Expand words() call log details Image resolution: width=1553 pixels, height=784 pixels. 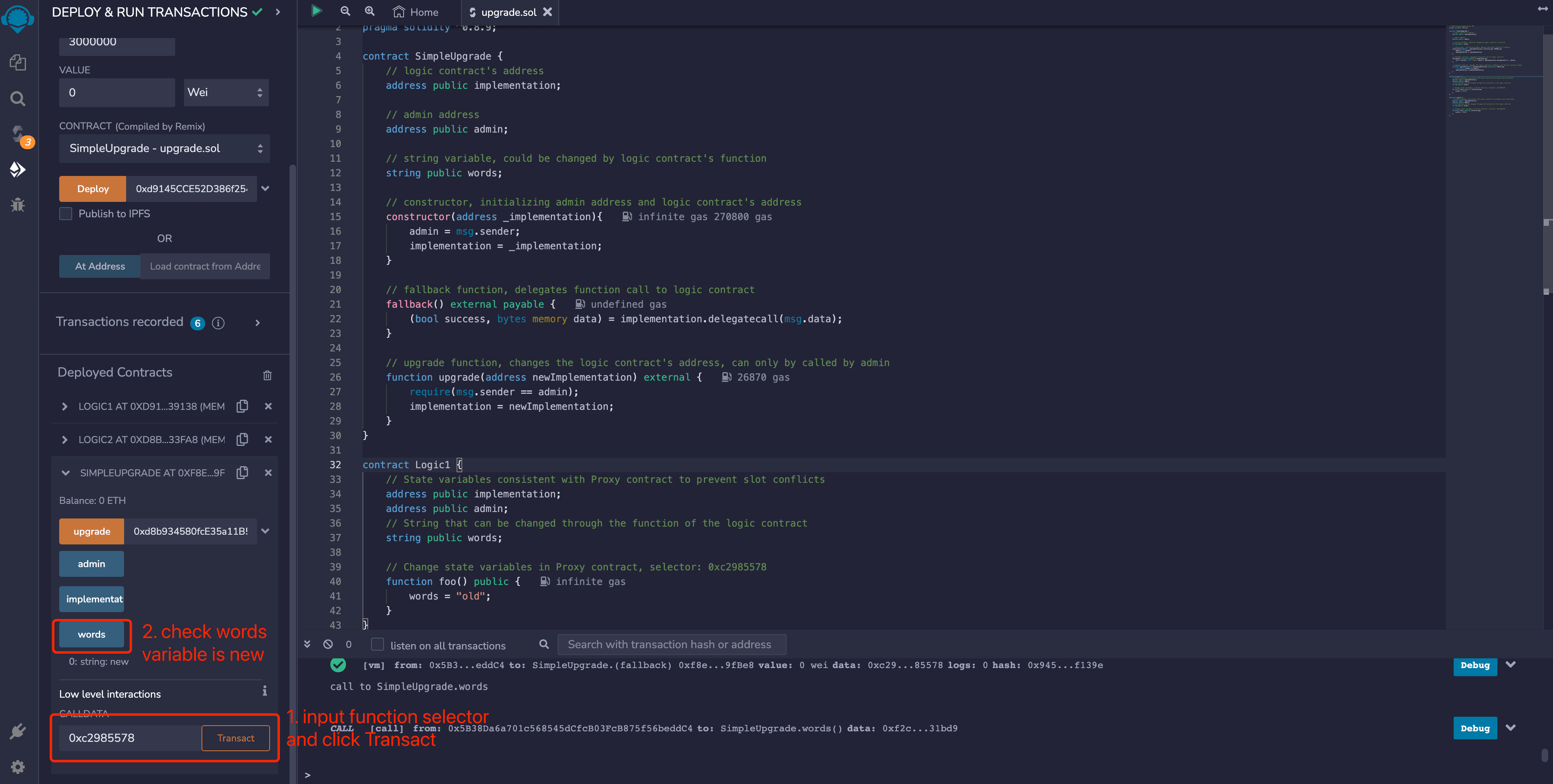pyautogui.click(x=1511, y=728)
